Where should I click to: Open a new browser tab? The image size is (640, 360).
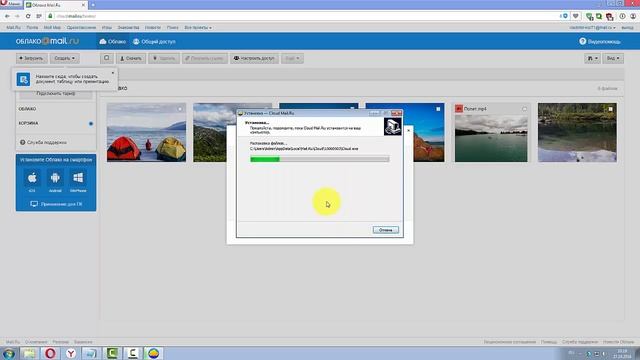tap(93, 5)
